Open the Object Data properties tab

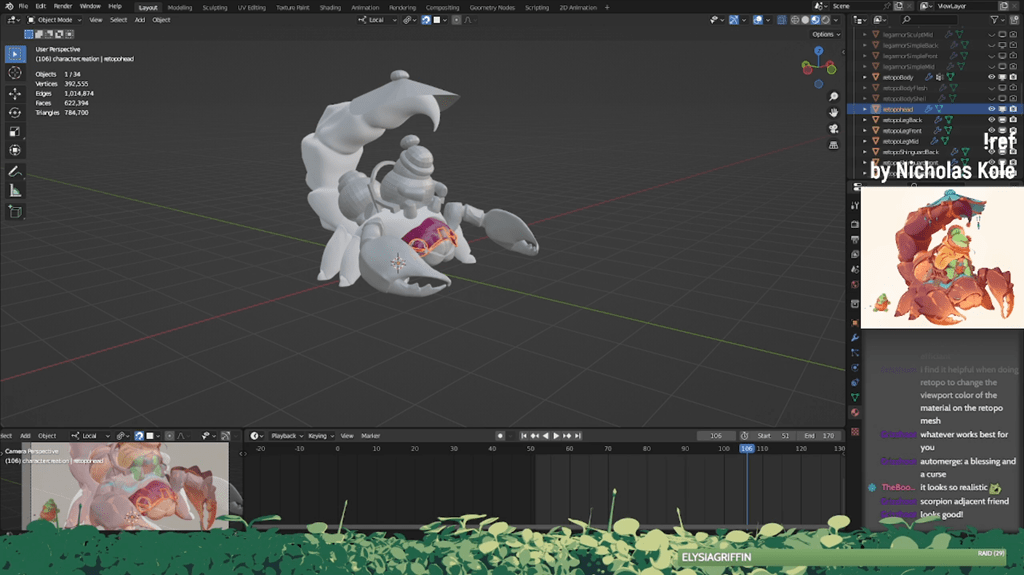click(x=855, y=397)
